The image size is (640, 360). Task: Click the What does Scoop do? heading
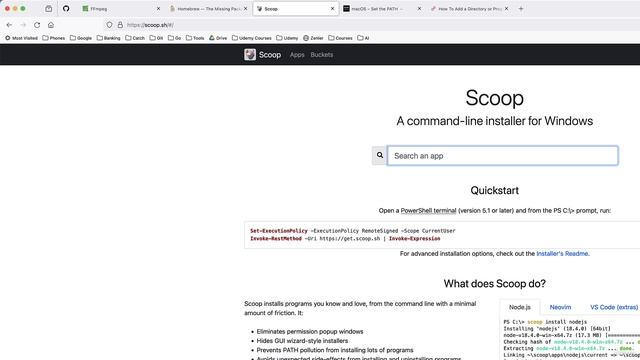click(494, 284)
